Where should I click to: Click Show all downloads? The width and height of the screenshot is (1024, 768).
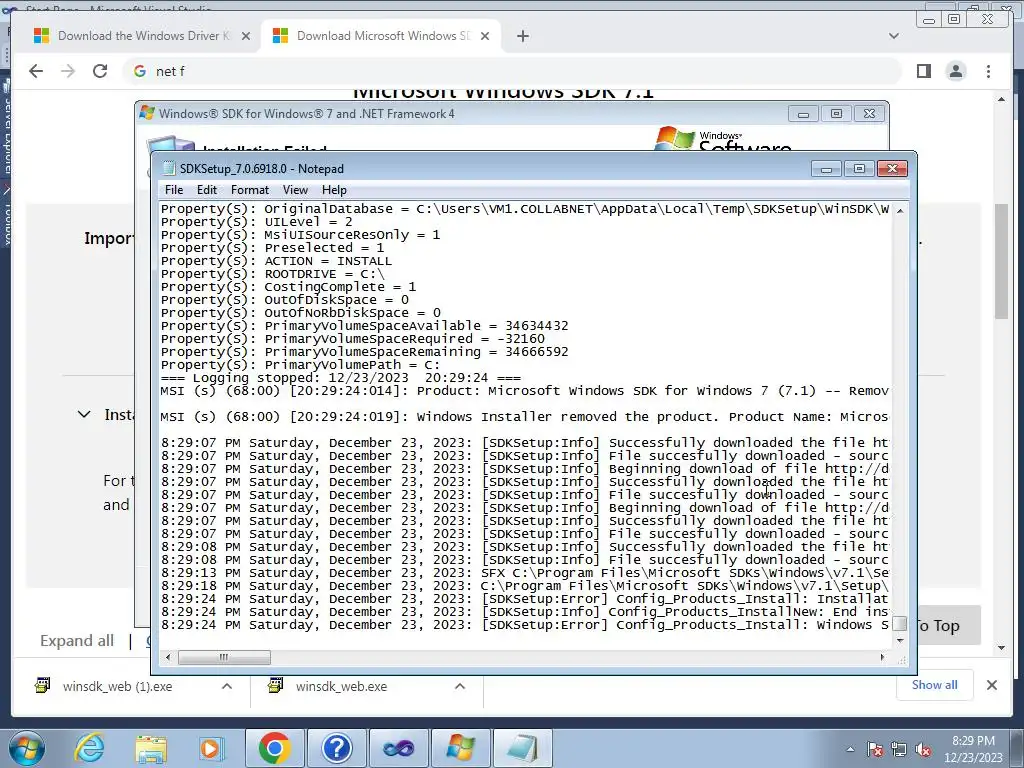point(935,685)
